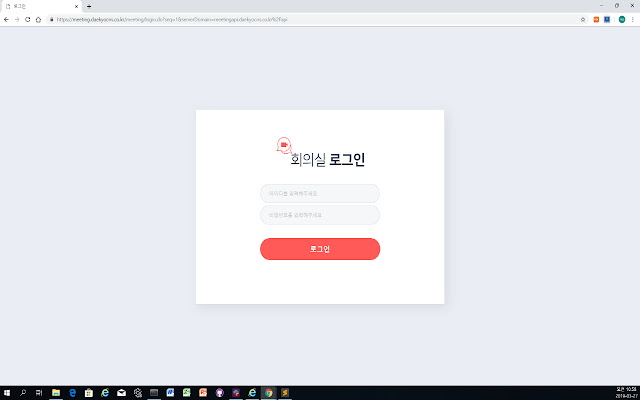Open Microsoft Store from the taskbar
Viewport: 640px width, 400px height.
89,393
